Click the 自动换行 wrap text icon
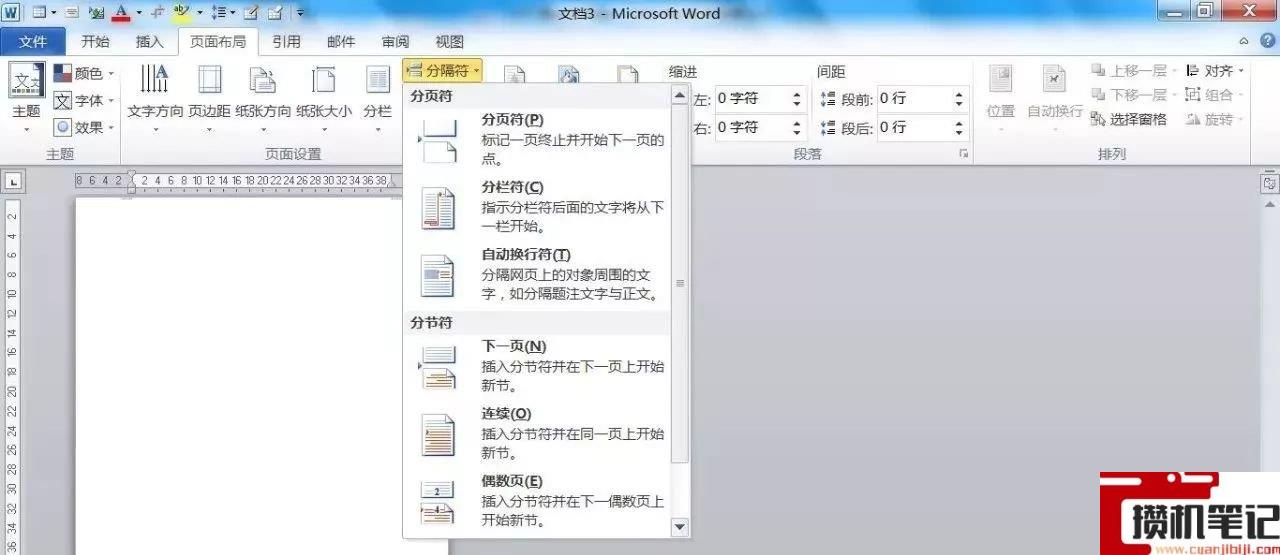 (x=1055, y=80)
